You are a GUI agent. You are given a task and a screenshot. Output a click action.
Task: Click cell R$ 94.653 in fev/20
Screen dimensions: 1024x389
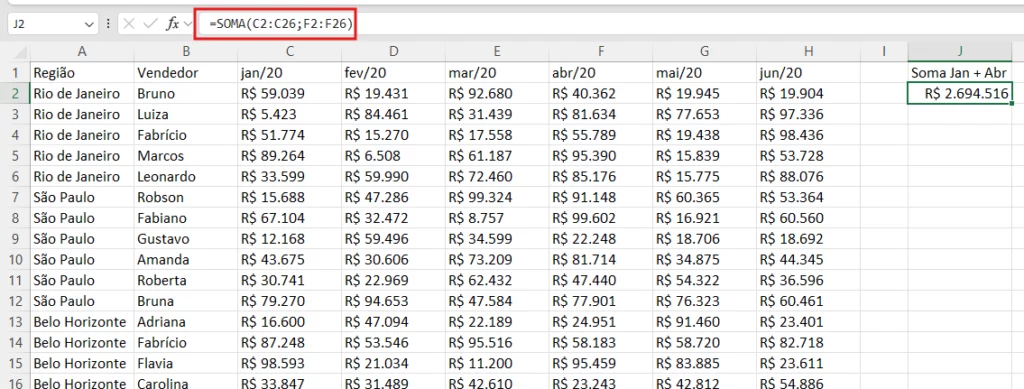point(393,302)
